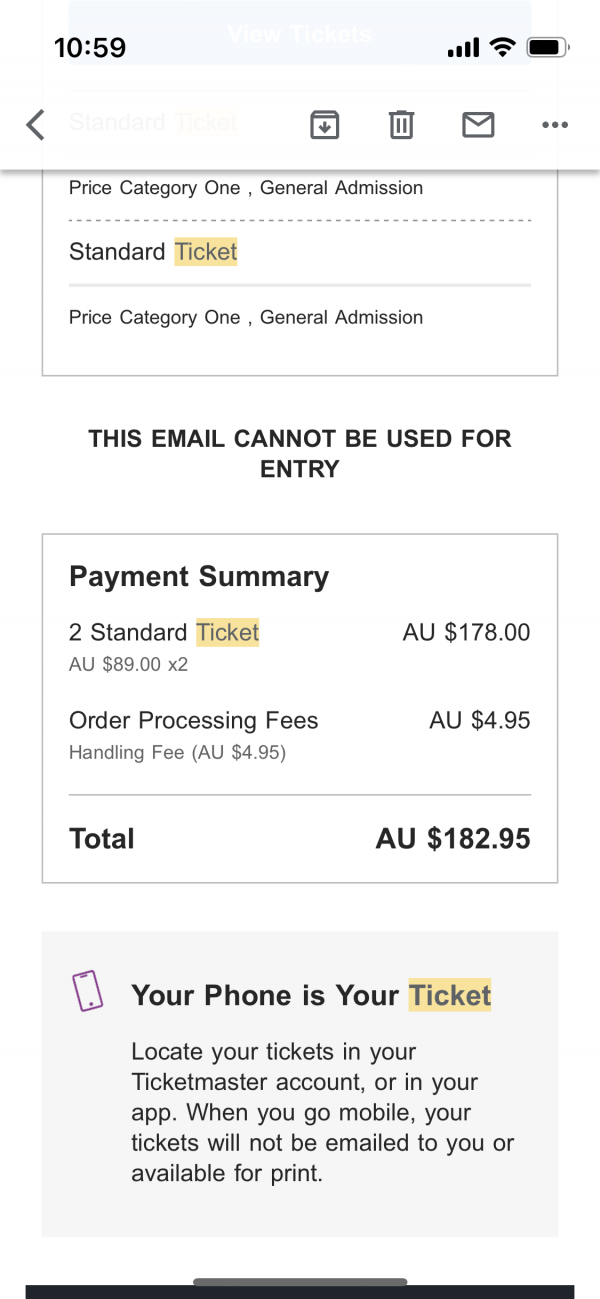Tap the cellular signal bars
Image resolution: width=600 pixels, height=1299 pixels.
[464, 48]
